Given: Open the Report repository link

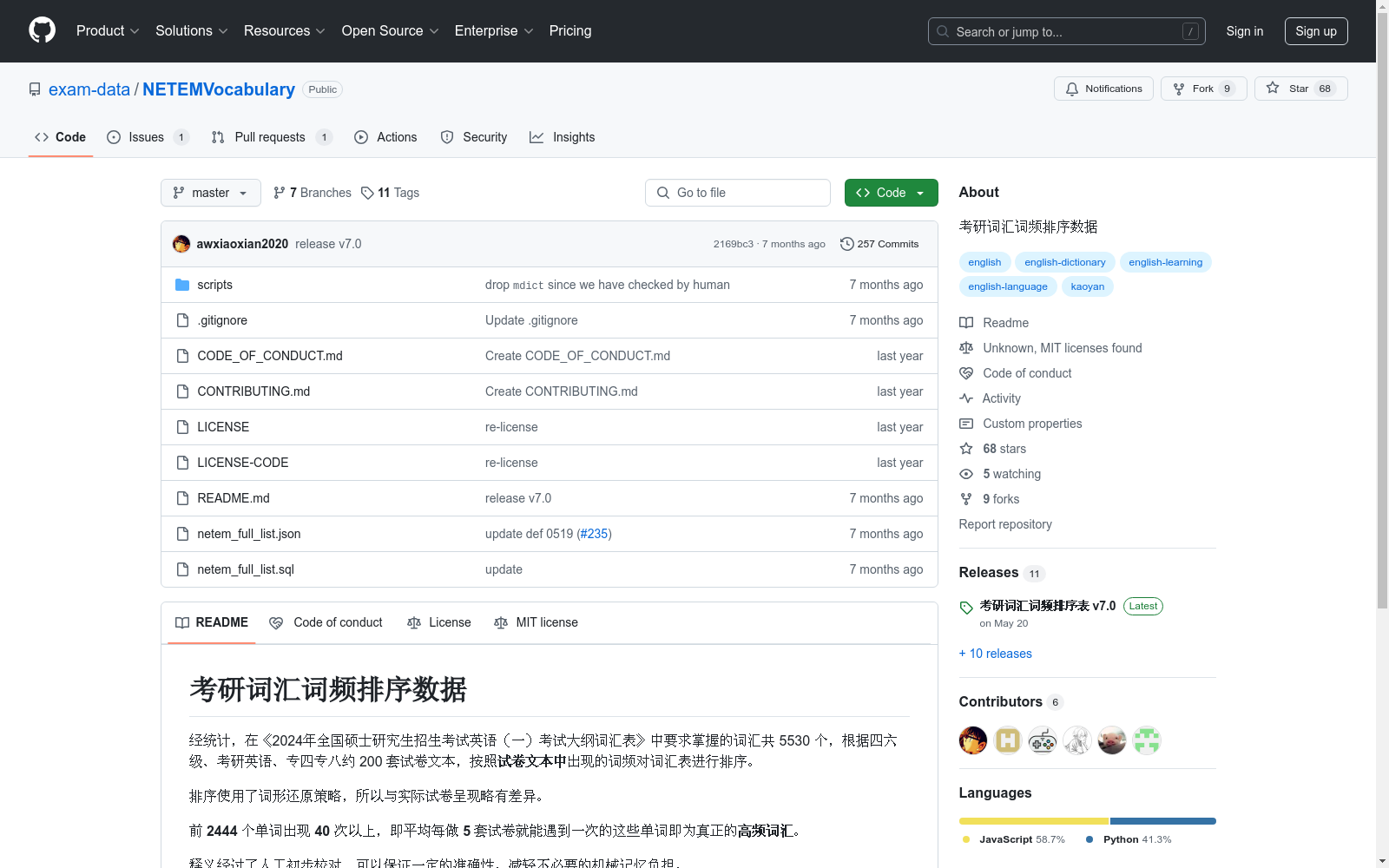Looking at the screenshot, I should point(1005,524).
